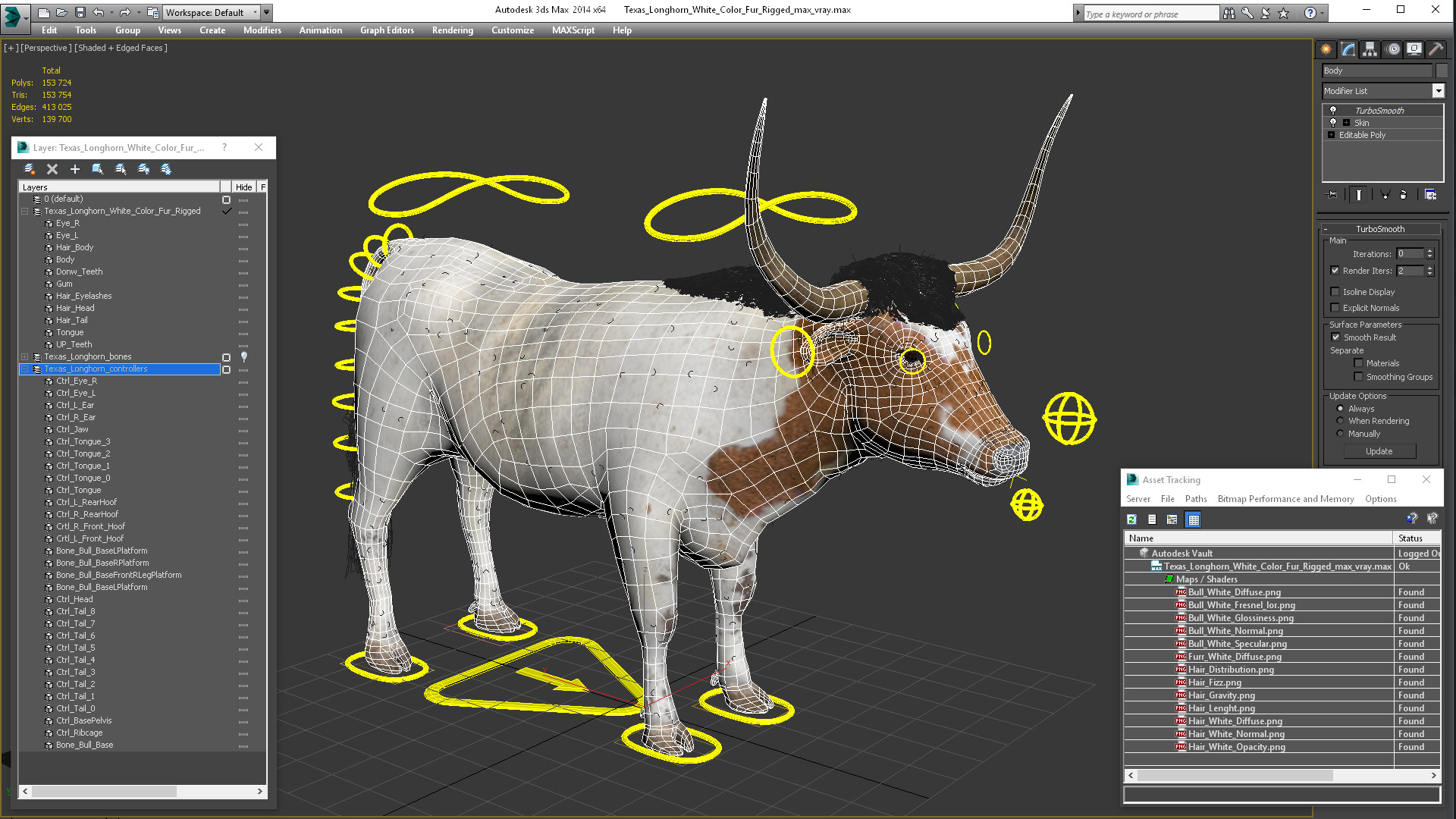Select When Rendering update option
This screenshot has width=1456, height=819.
1340,421
